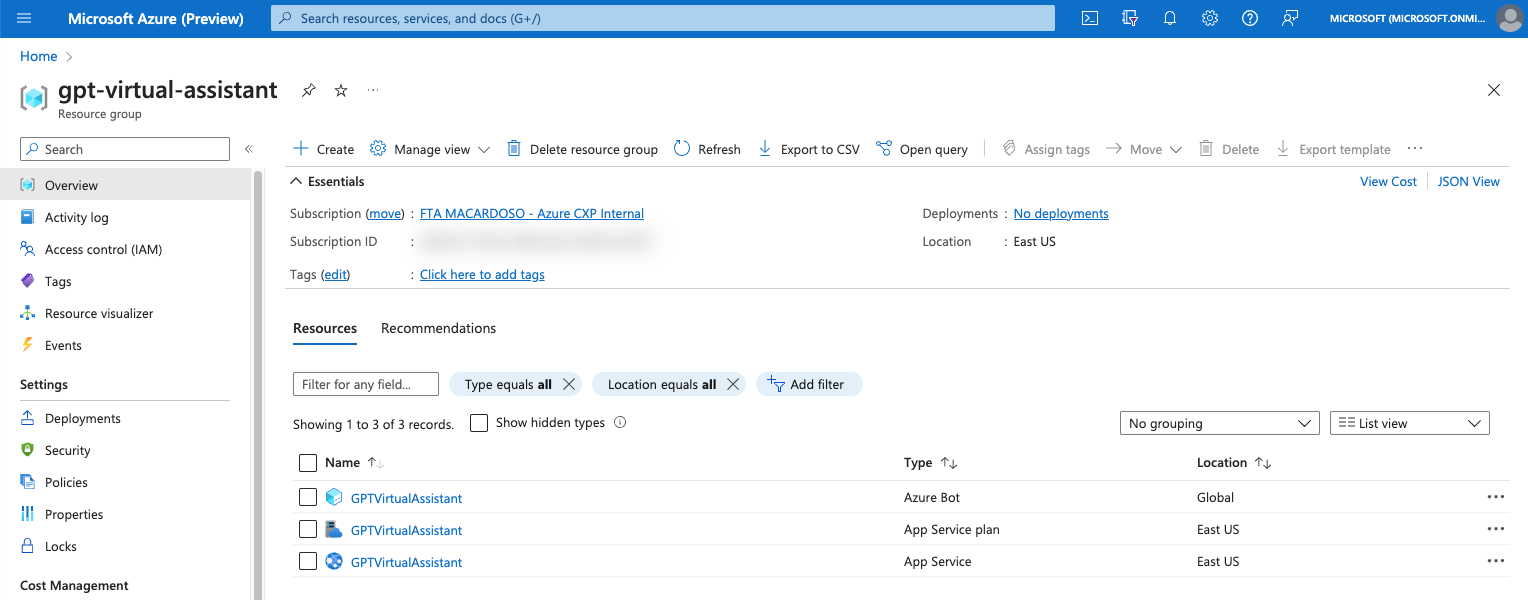This screenshot has width=1528, height=600.
Task: Show info about hidden types
Action: click(x=620, y=422)
